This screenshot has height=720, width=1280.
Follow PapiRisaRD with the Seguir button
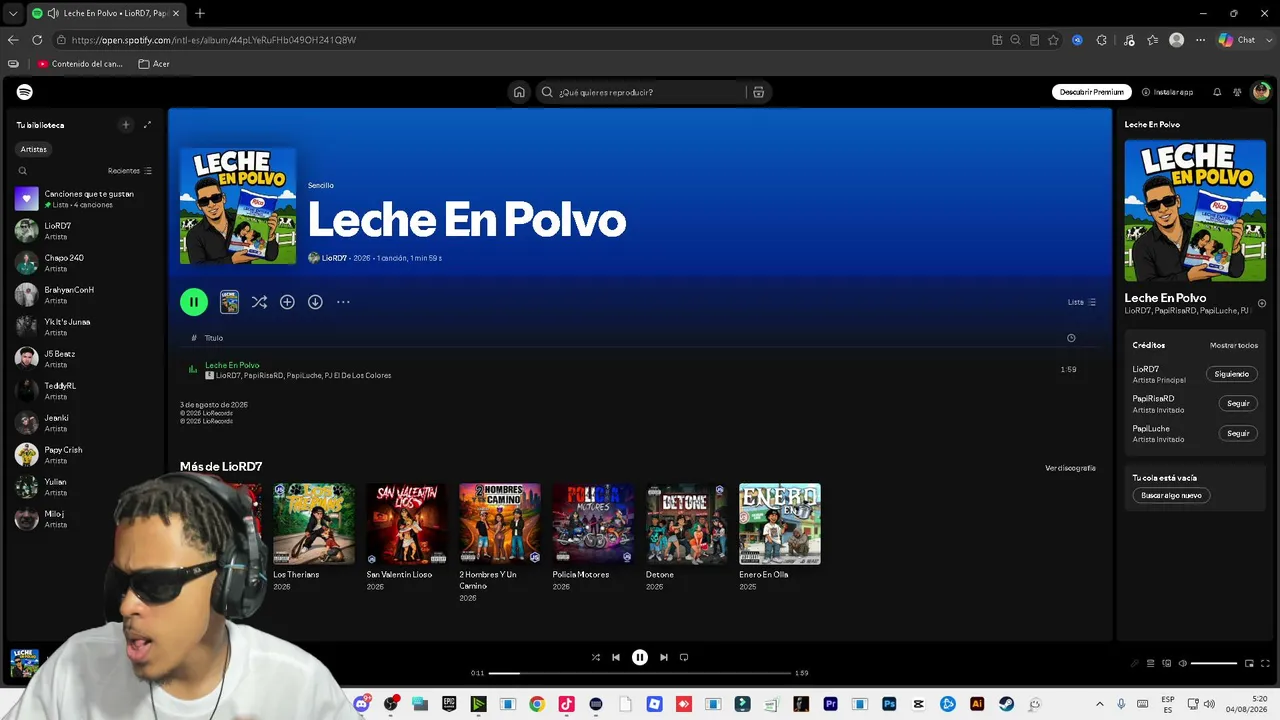click(1238, 403)
